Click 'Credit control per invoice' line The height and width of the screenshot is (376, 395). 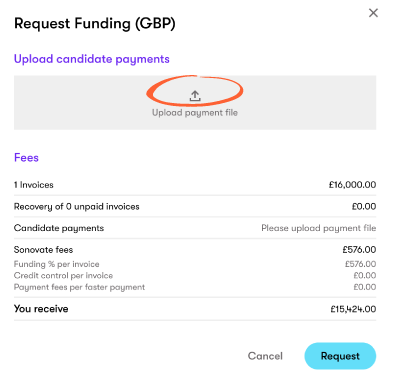pyautogui.click(x=63, y=276)
